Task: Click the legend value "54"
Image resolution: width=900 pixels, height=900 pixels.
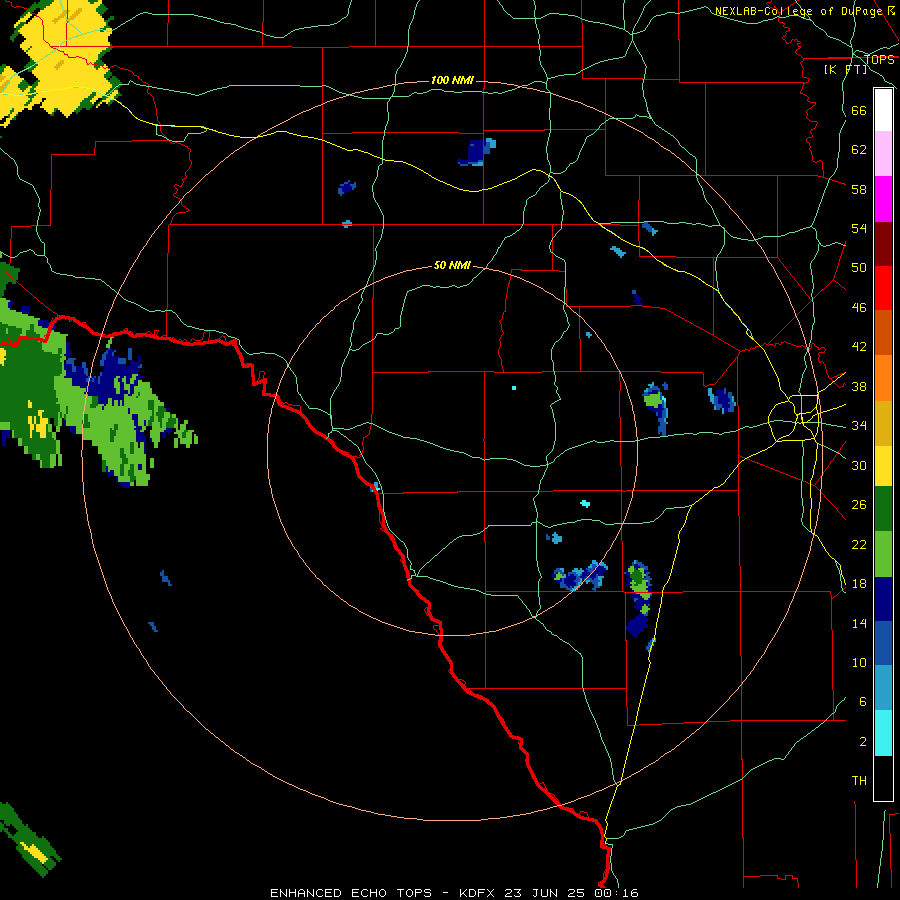Action: (859, 228)
